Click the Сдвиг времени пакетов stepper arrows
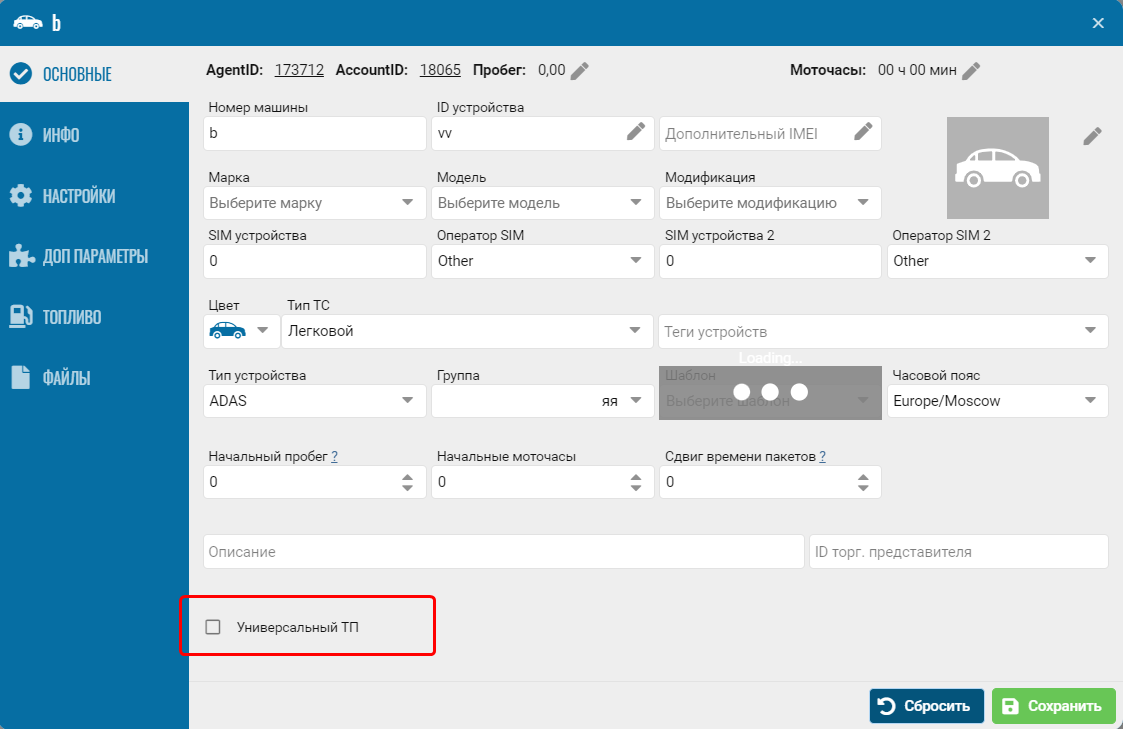The image size is (1123, 729). (863, 482)
